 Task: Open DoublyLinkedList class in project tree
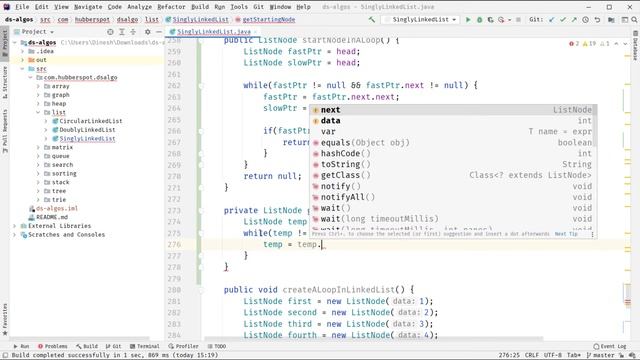[x=87, y=130]
